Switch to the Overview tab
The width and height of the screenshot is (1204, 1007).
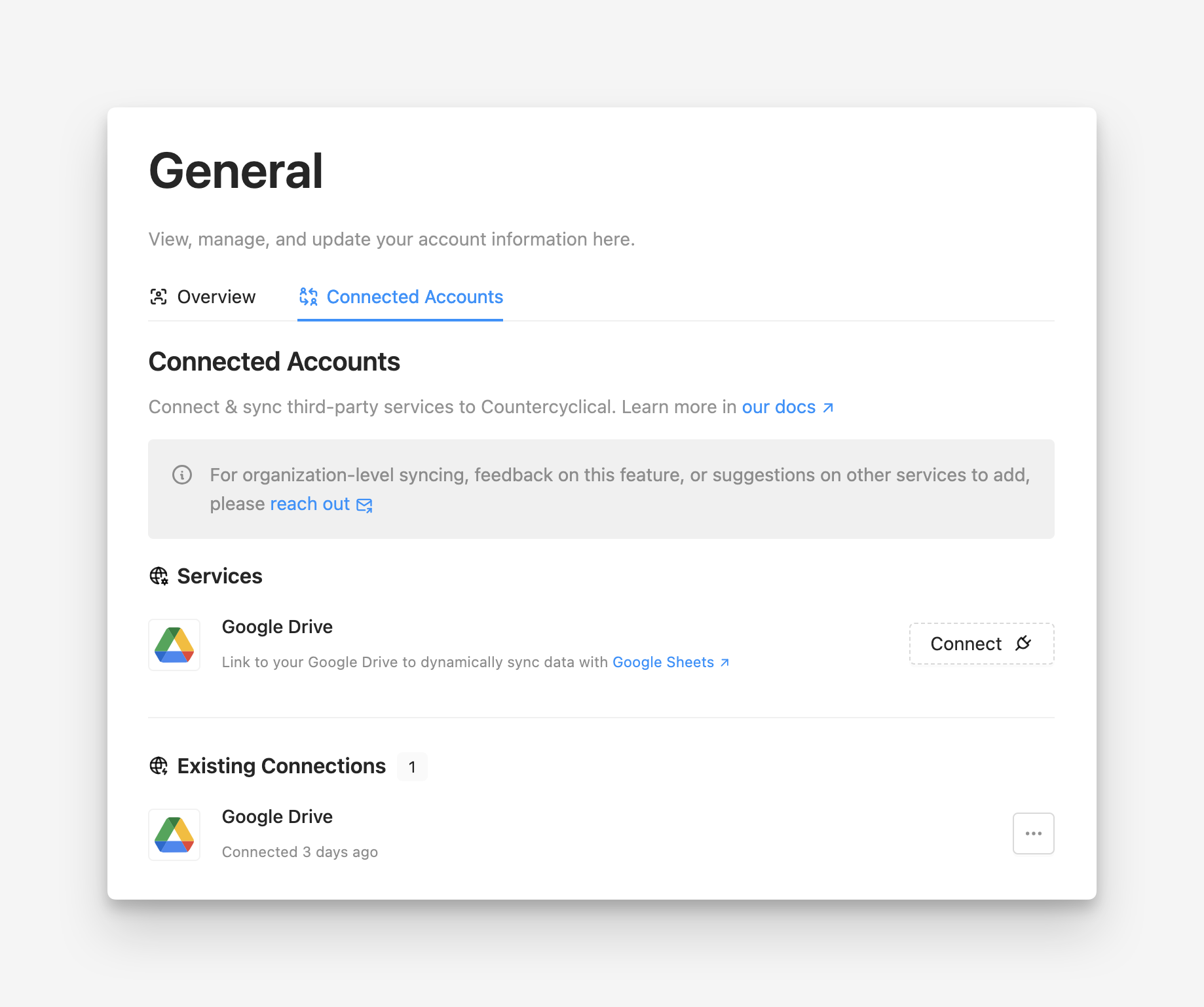[216, 297]
